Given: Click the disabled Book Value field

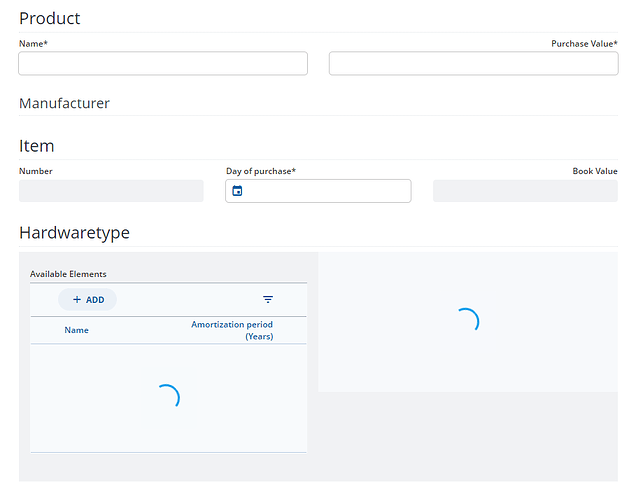Looking at the screenshot, I should (x=525, y=191).
